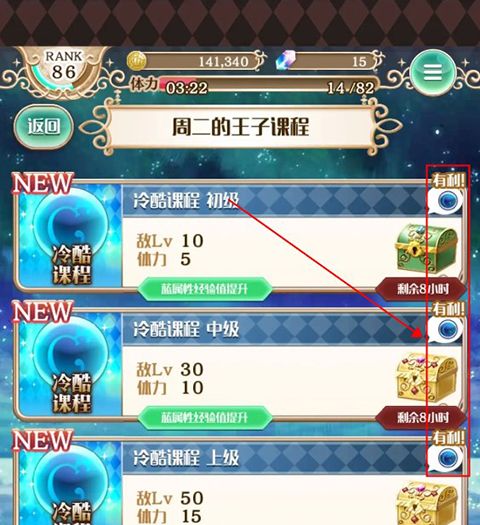The height and width of the screenshot is (525, 480).
Task: Tap the 剩余8小时 badge on 初级
Action: (x=421, y=289)
